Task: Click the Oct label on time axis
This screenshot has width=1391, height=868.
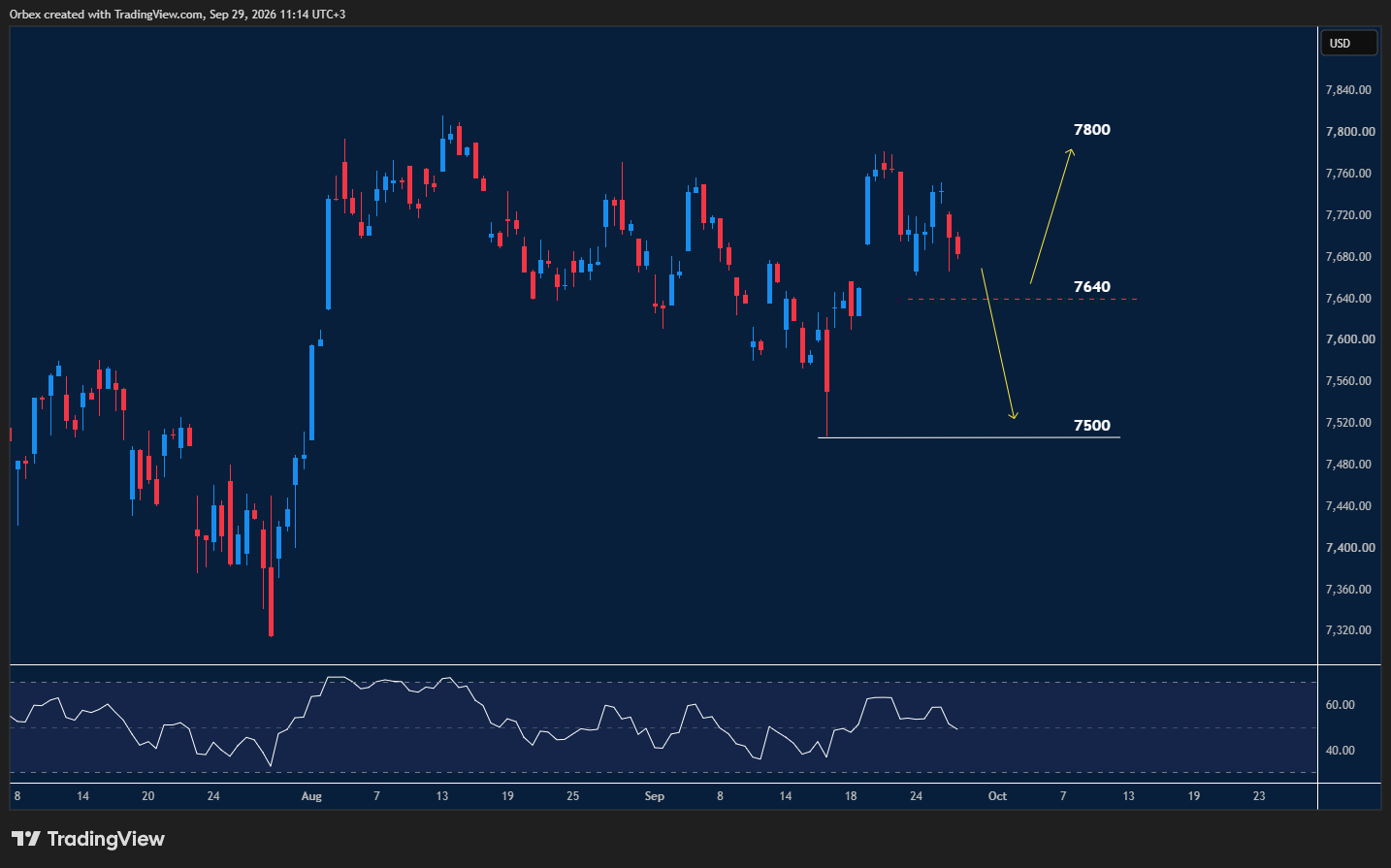Action: point(997,796)
